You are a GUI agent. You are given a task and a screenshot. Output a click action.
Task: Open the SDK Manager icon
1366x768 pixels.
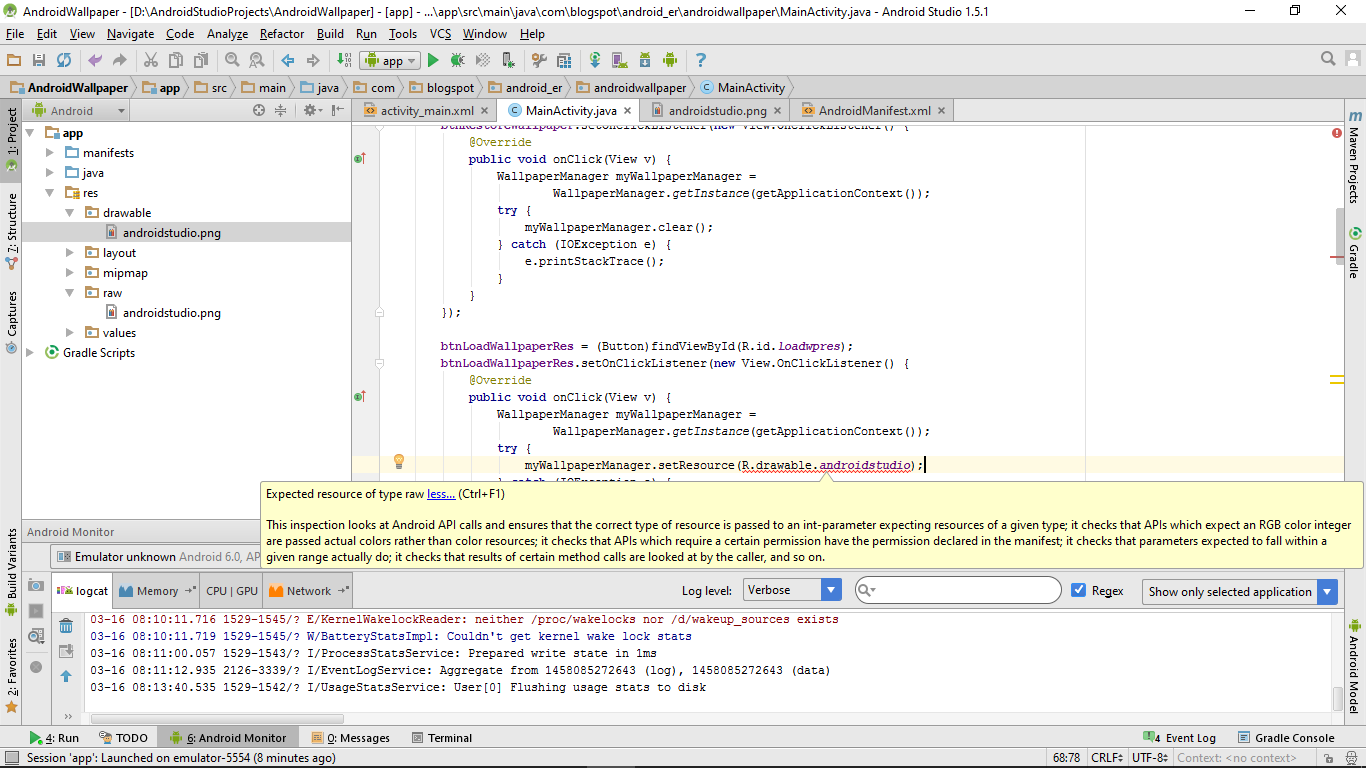coord(645,60)
